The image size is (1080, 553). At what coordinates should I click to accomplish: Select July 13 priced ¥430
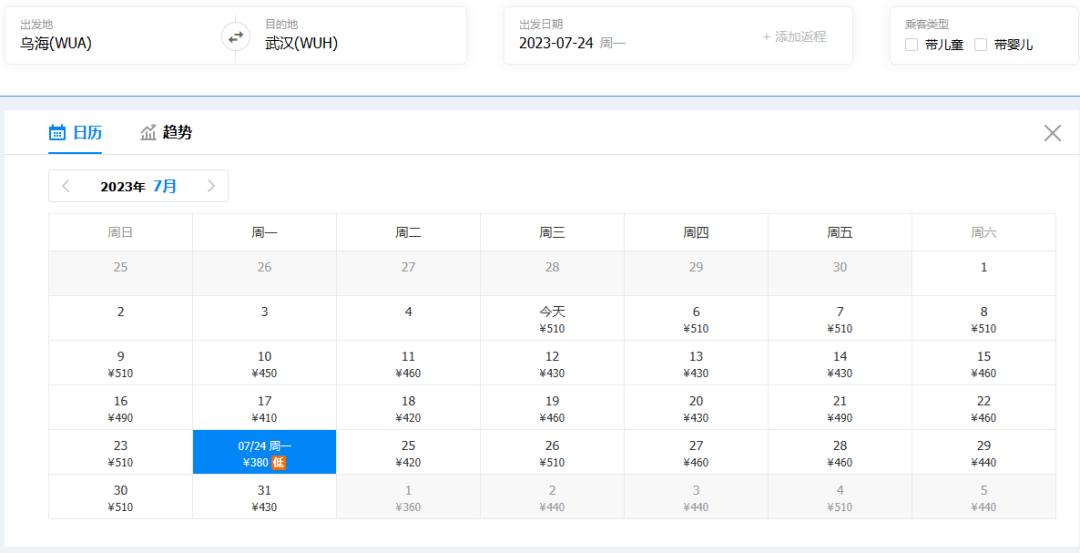pos(696,363)
